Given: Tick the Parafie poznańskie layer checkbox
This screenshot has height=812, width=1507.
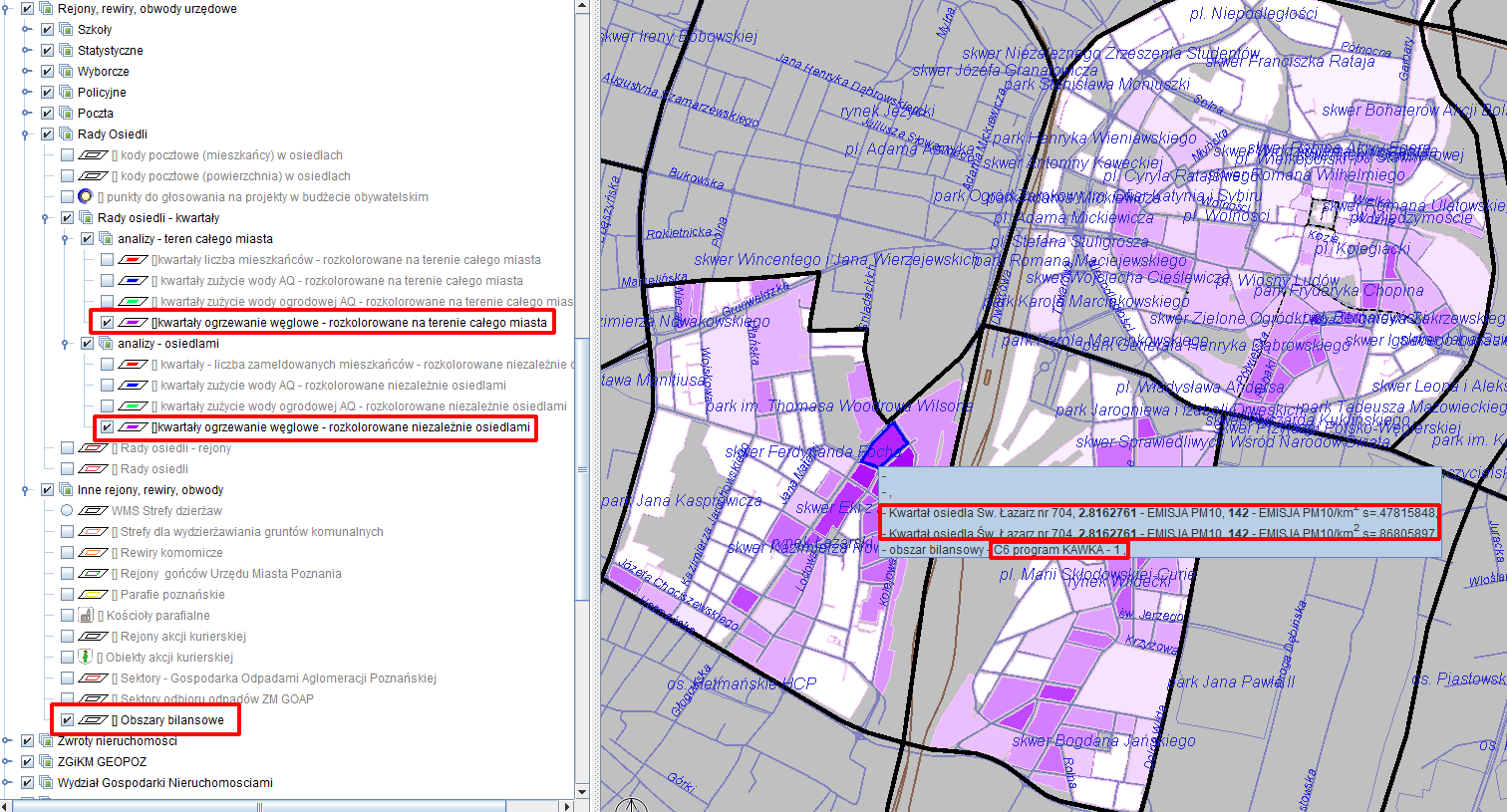Looking at the screenshot, I should pos(67,595).
